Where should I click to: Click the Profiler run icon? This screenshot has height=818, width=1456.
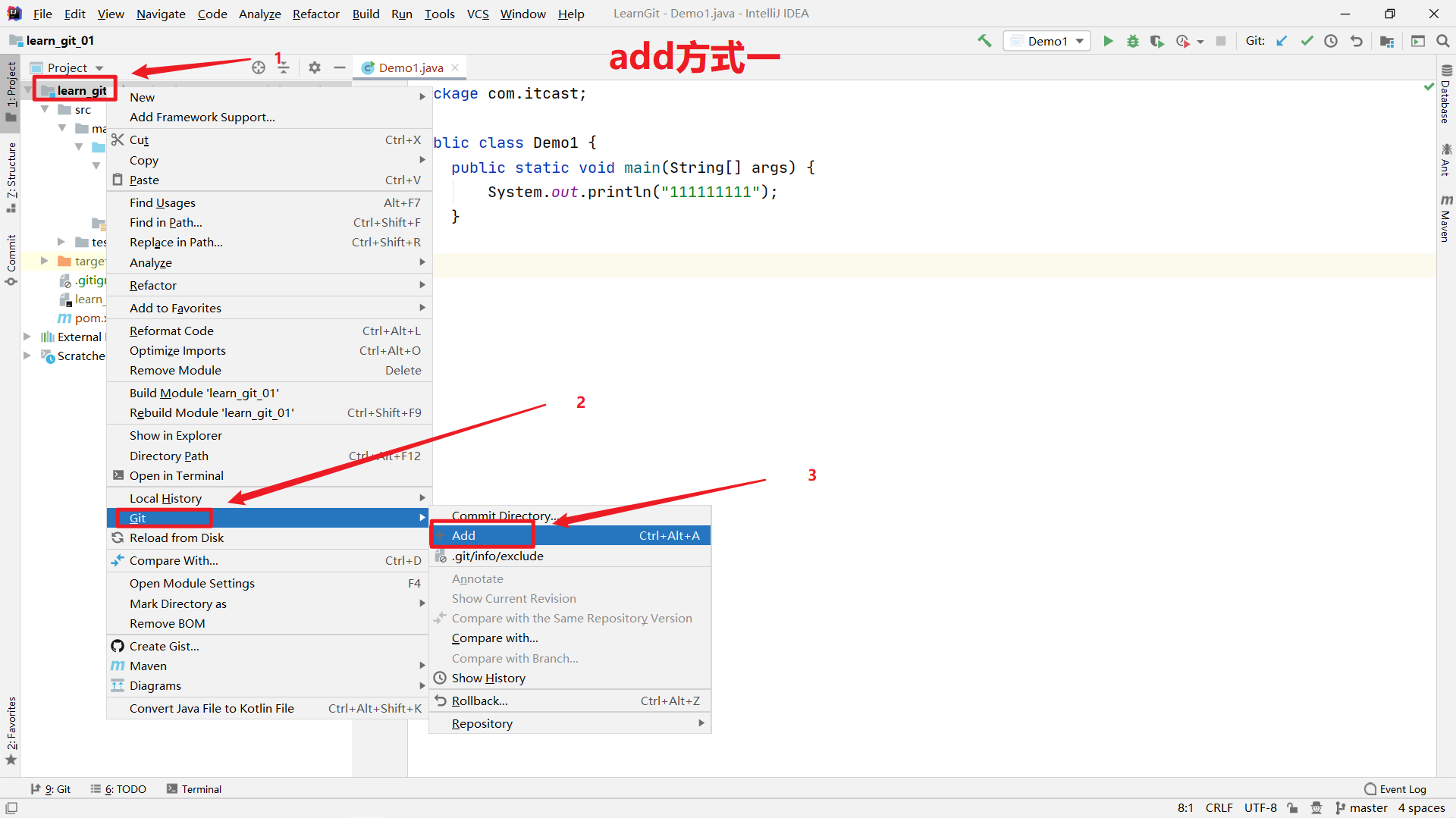(1182, 41)
